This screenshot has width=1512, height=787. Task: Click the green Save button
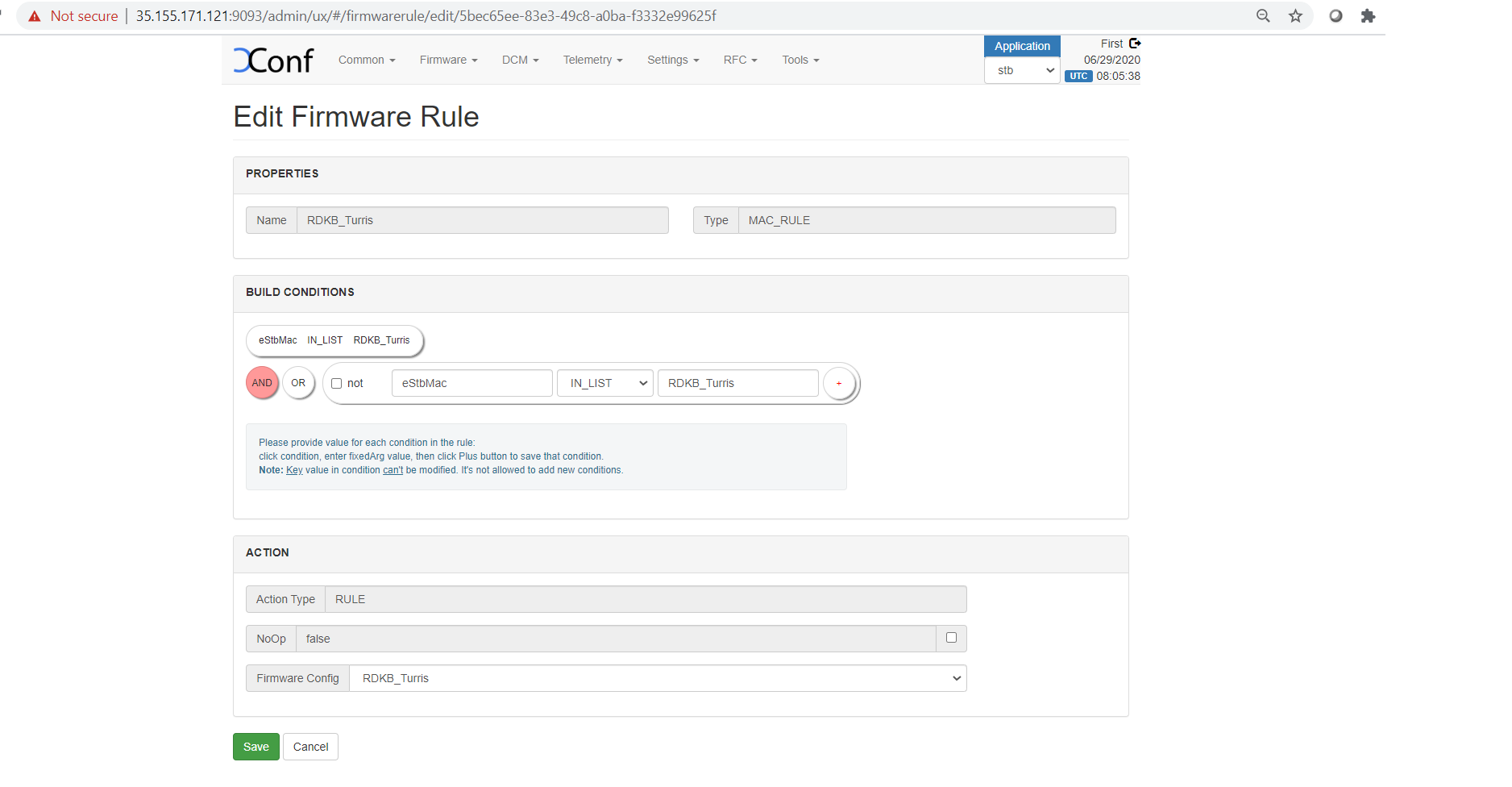pos(256,747)
